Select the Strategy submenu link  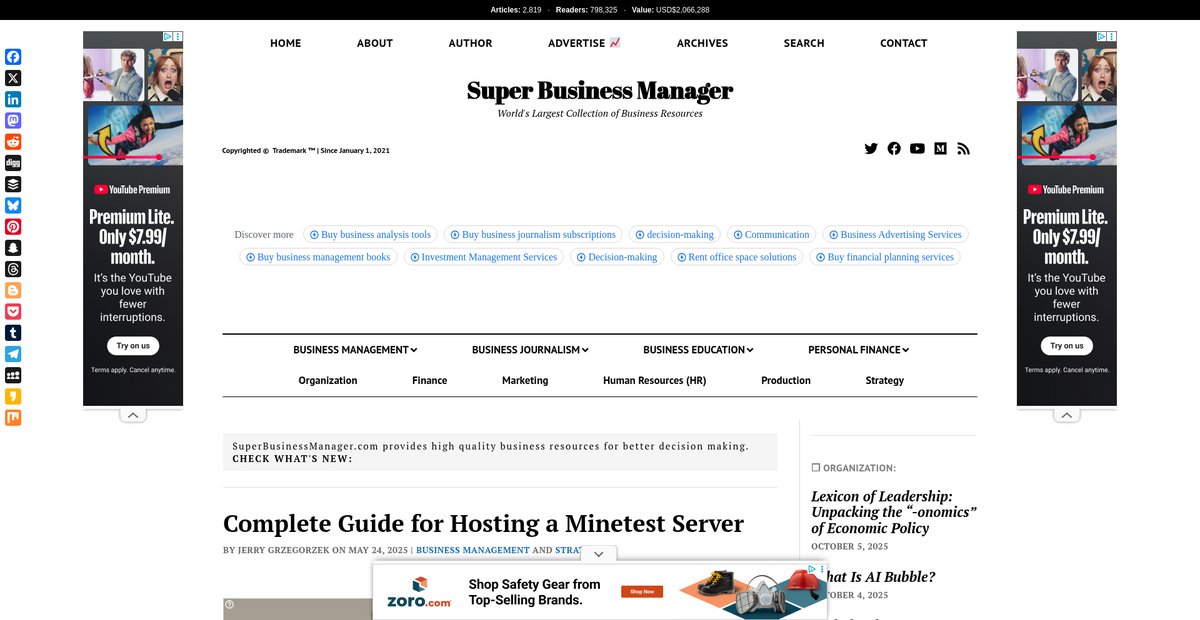pos(885,380)
